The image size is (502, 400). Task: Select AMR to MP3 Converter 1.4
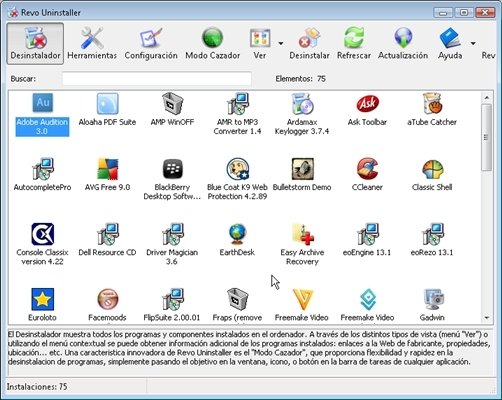[x=237, y=114]
